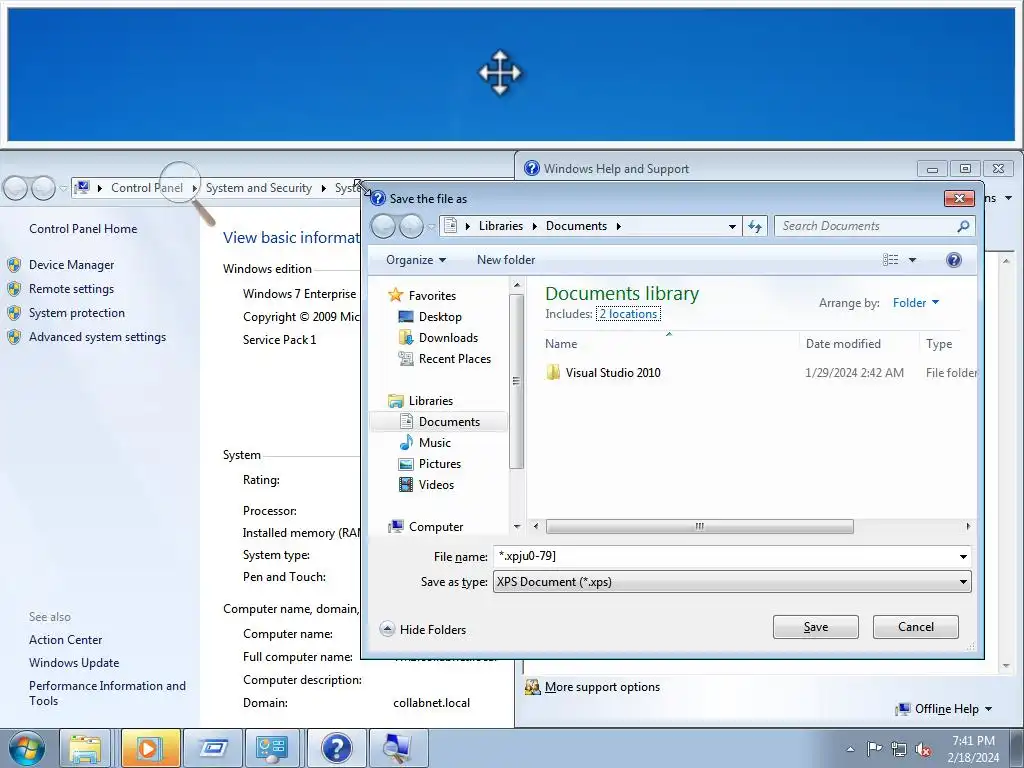Open the view options dropdown arrow
The width and height of the screenshot is (1024, 768).
tap(912, 260)
